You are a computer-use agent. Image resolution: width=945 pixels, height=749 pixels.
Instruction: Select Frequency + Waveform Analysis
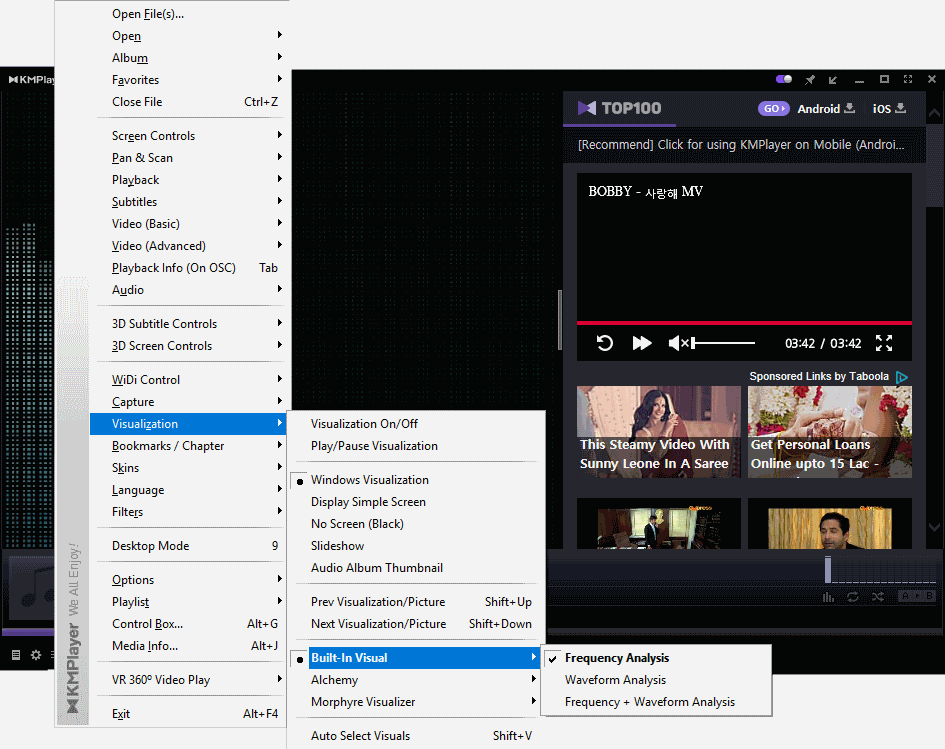(656, 702)
